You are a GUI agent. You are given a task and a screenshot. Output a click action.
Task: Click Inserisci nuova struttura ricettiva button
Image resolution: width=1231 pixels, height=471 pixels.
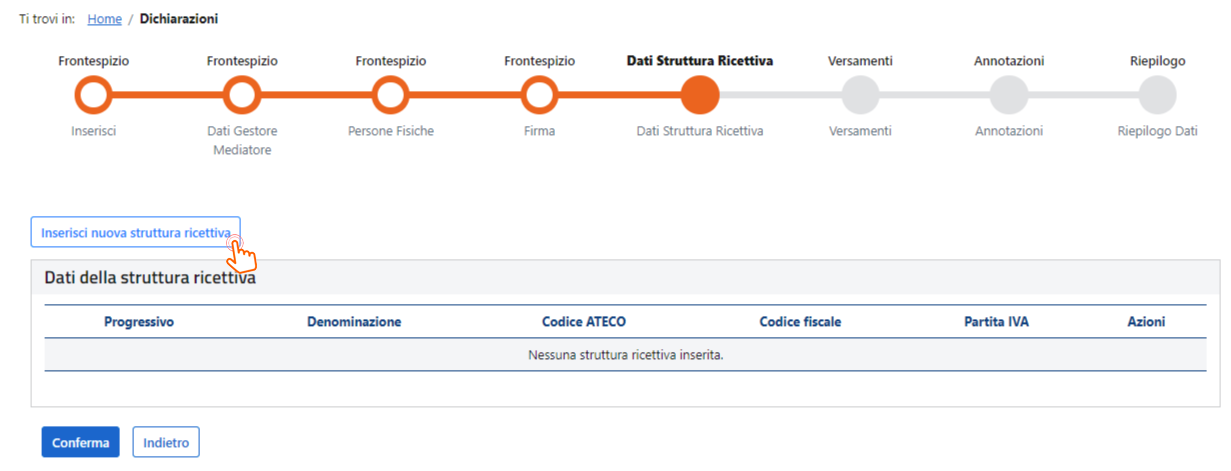(x=136, y=233)
